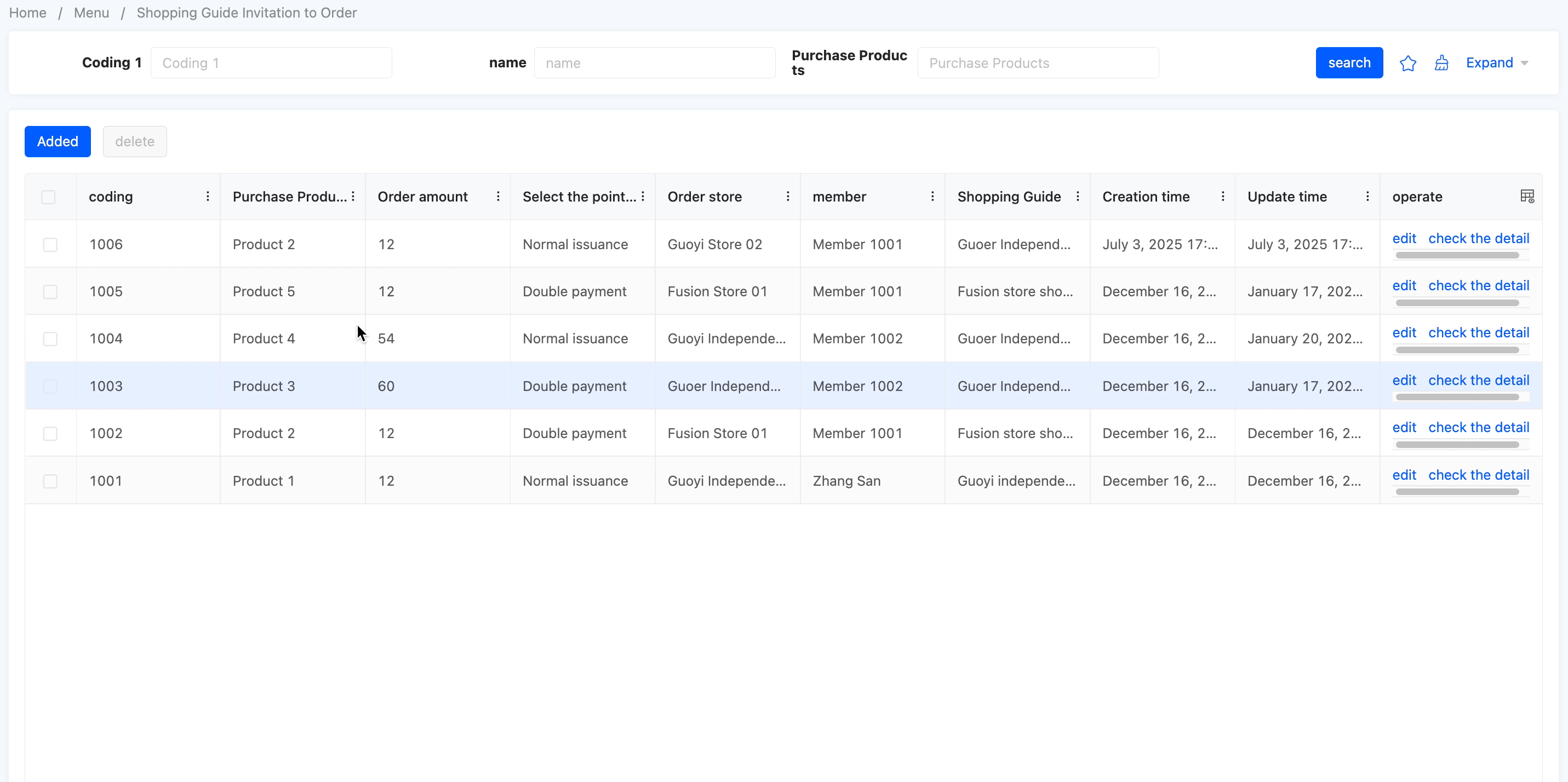Image resolution: width=1568 pixels, height=782 pixels.
Task: Click the blue Added button
Action: click(x=57, y=141)
